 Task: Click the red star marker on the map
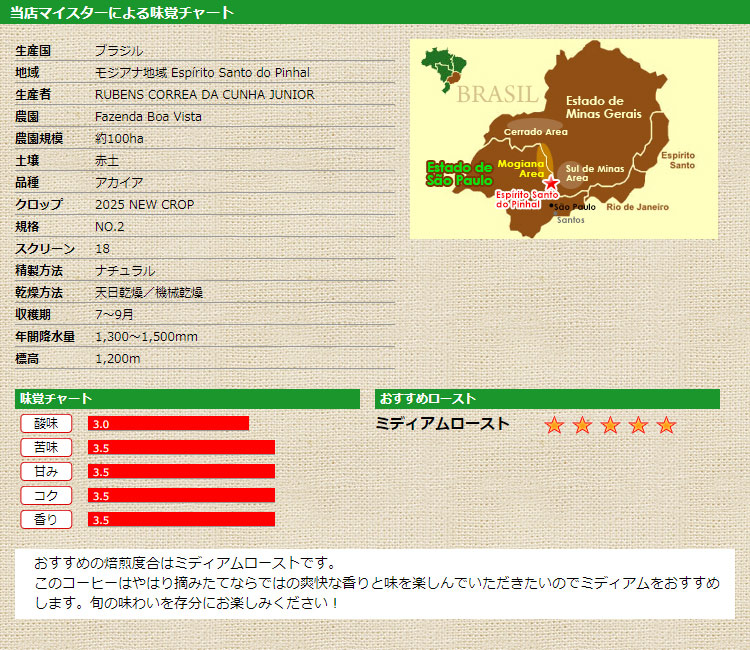[x=548, y=184]
